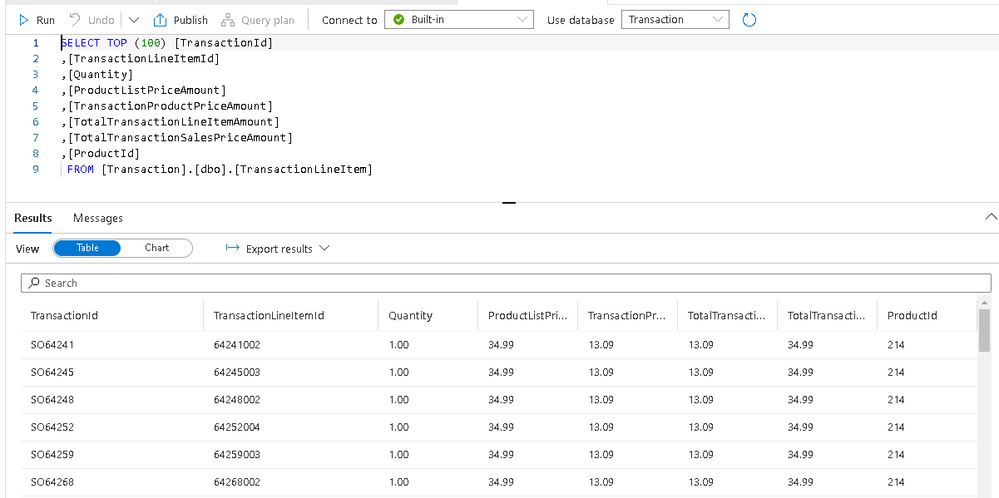Refresh the database list
999x498 pixels.
click(749, 20)
